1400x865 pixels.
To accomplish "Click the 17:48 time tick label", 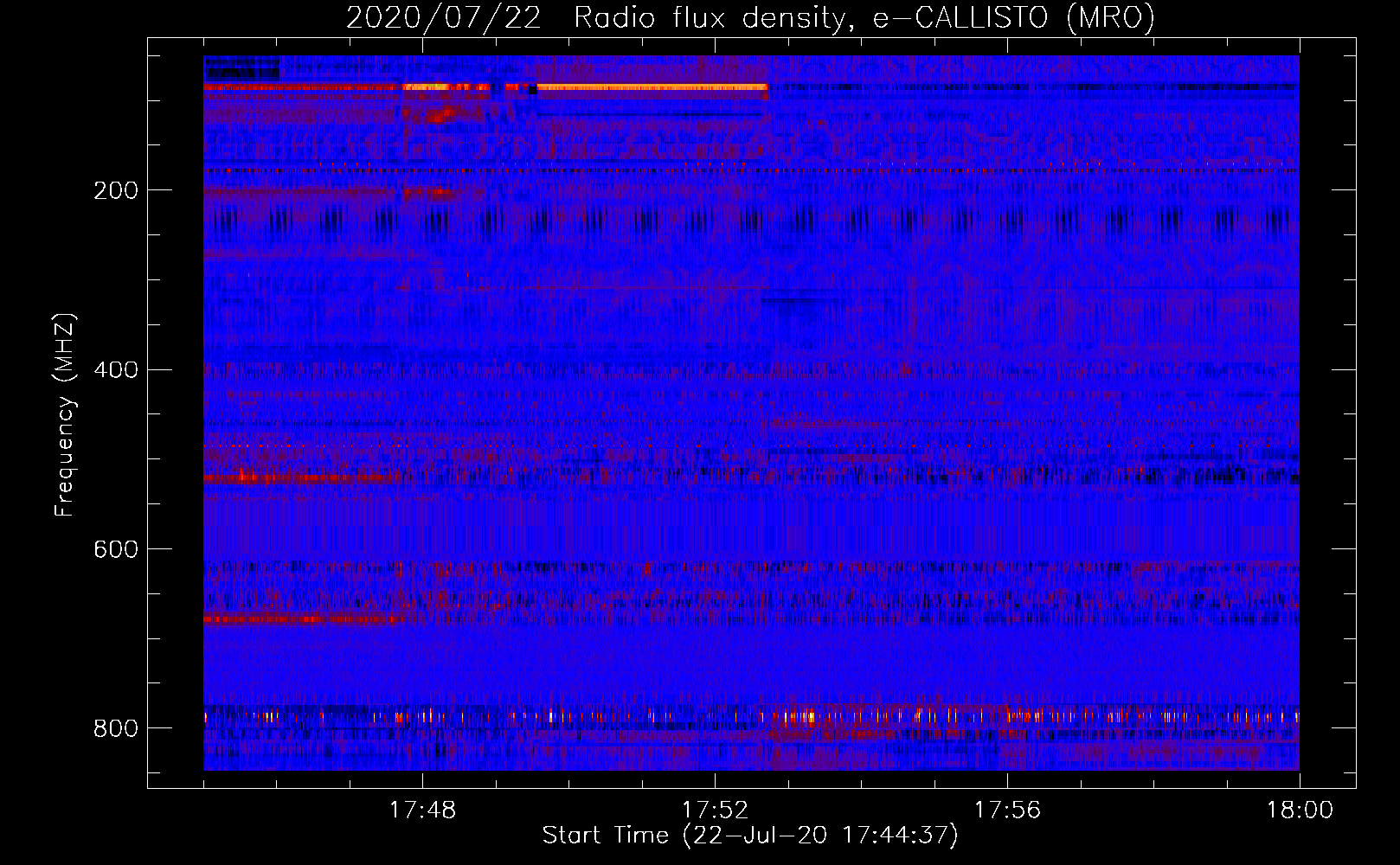I will click(x=422, y=811).
